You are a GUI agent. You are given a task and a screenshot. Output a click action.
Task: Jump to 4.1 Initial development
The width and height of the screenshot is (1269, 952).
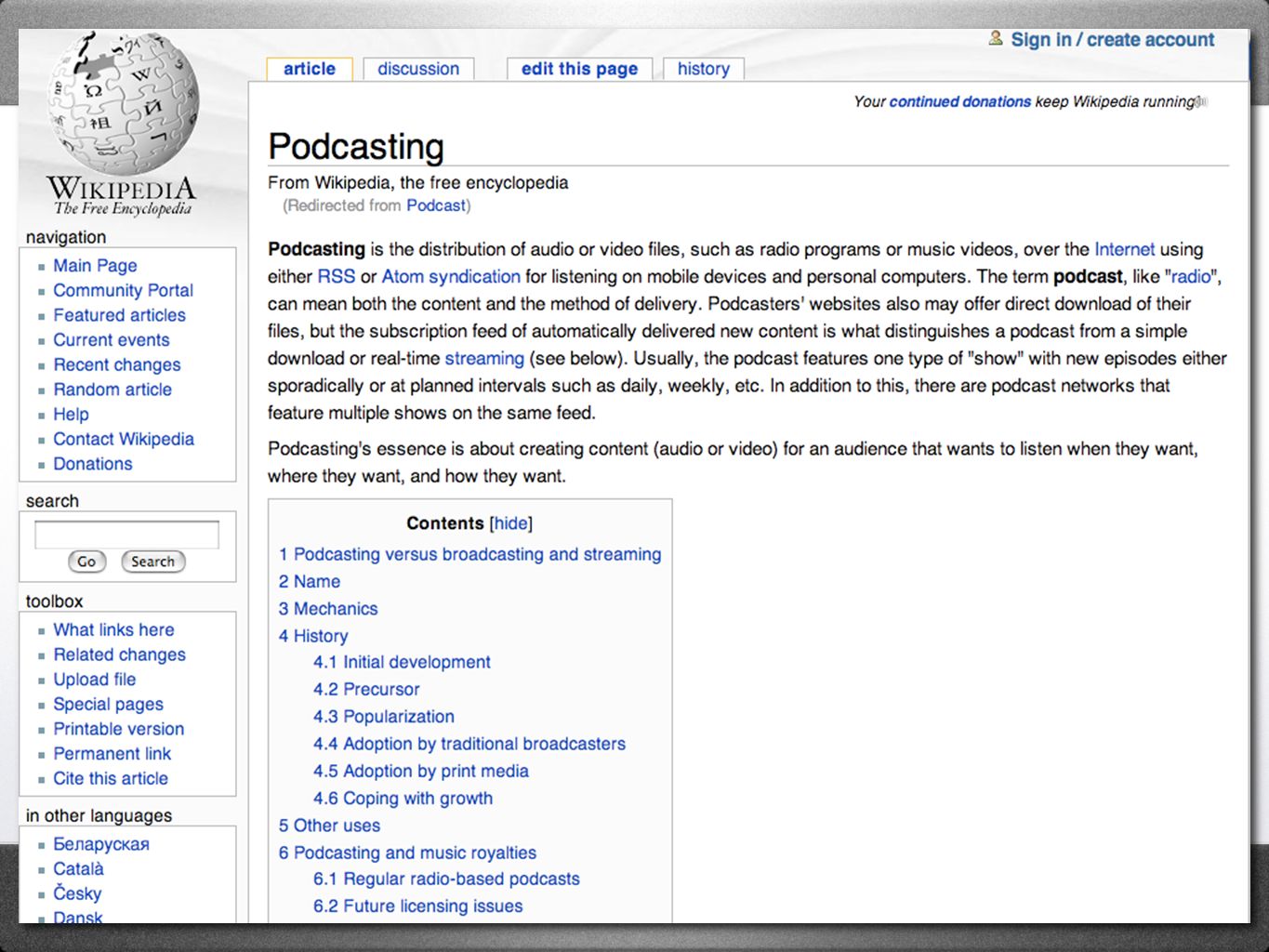402,662
